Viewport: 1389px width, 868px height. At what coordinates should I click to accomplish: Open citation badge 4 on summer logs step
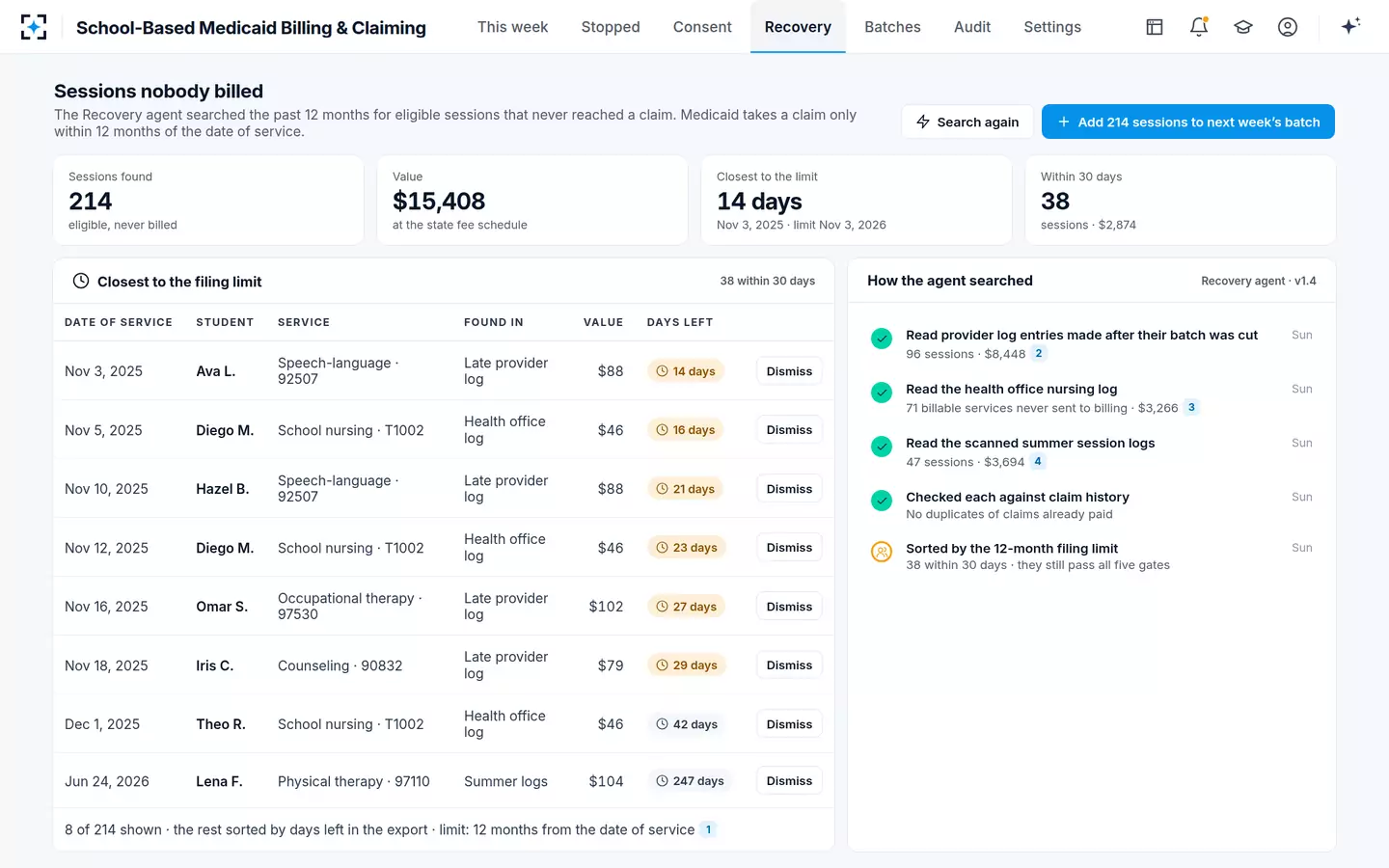pos(1038,462)
